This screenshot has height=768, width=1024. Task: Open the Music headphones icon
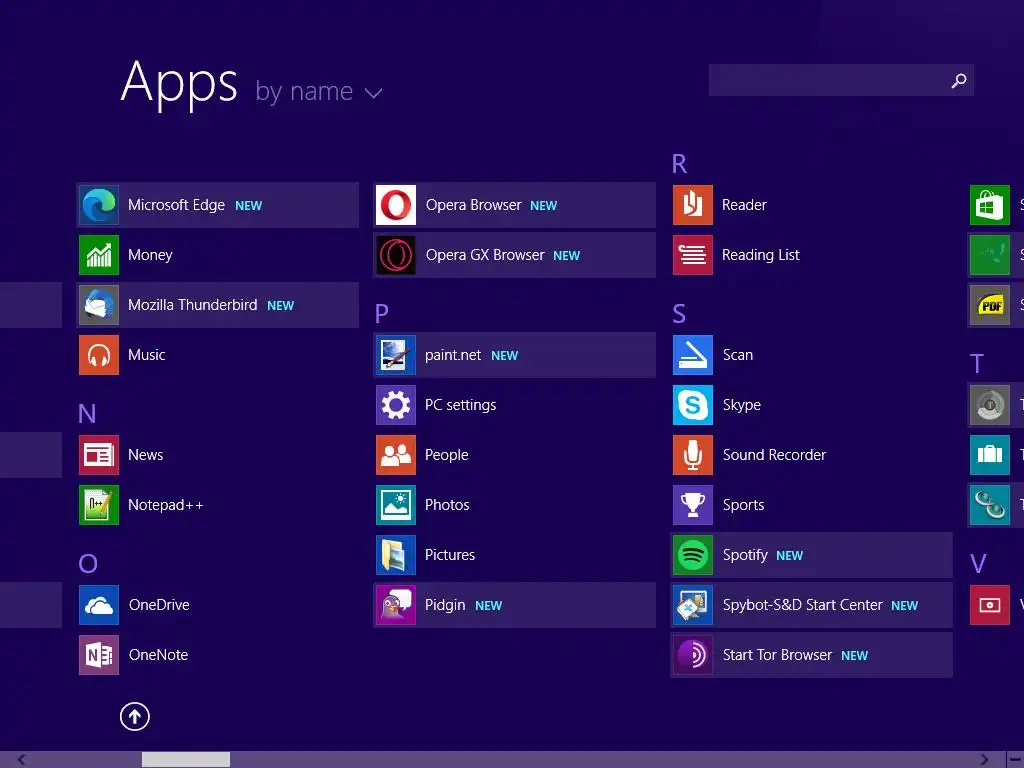click(99, 355)
